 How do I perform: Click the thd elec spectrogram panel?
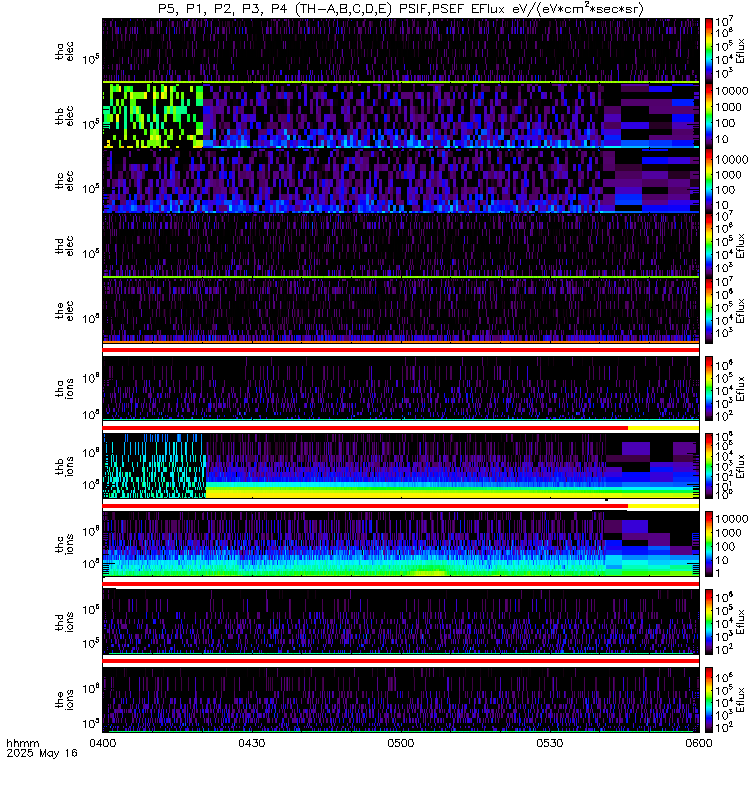pos(401,245)
